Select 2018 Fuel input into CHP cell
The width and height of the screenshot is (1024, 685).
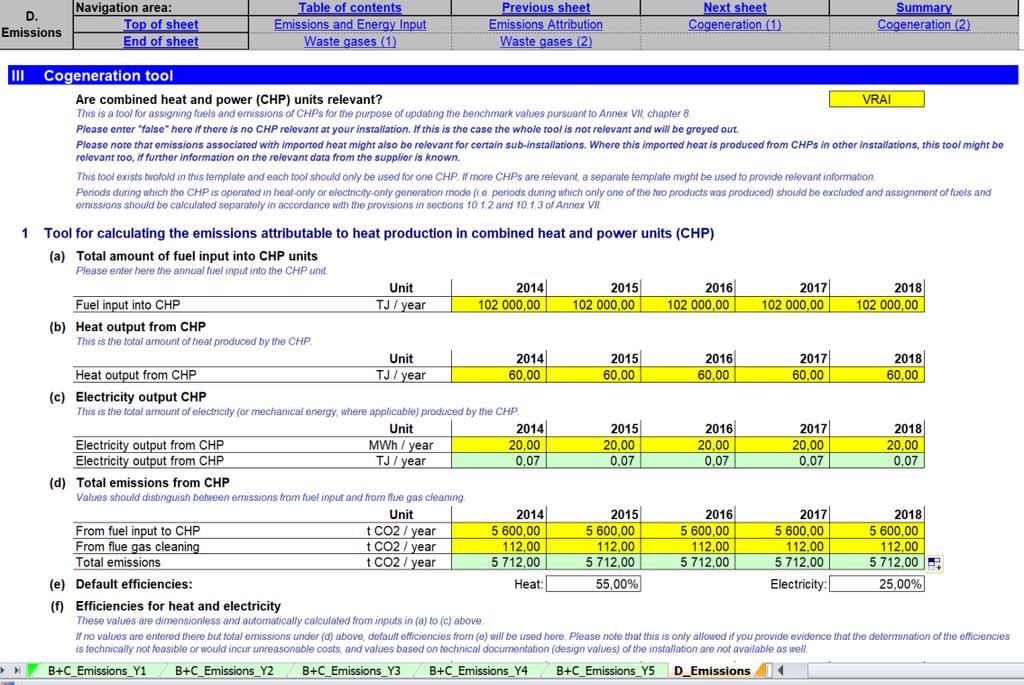pyautogui.click(x=877, y=305)
